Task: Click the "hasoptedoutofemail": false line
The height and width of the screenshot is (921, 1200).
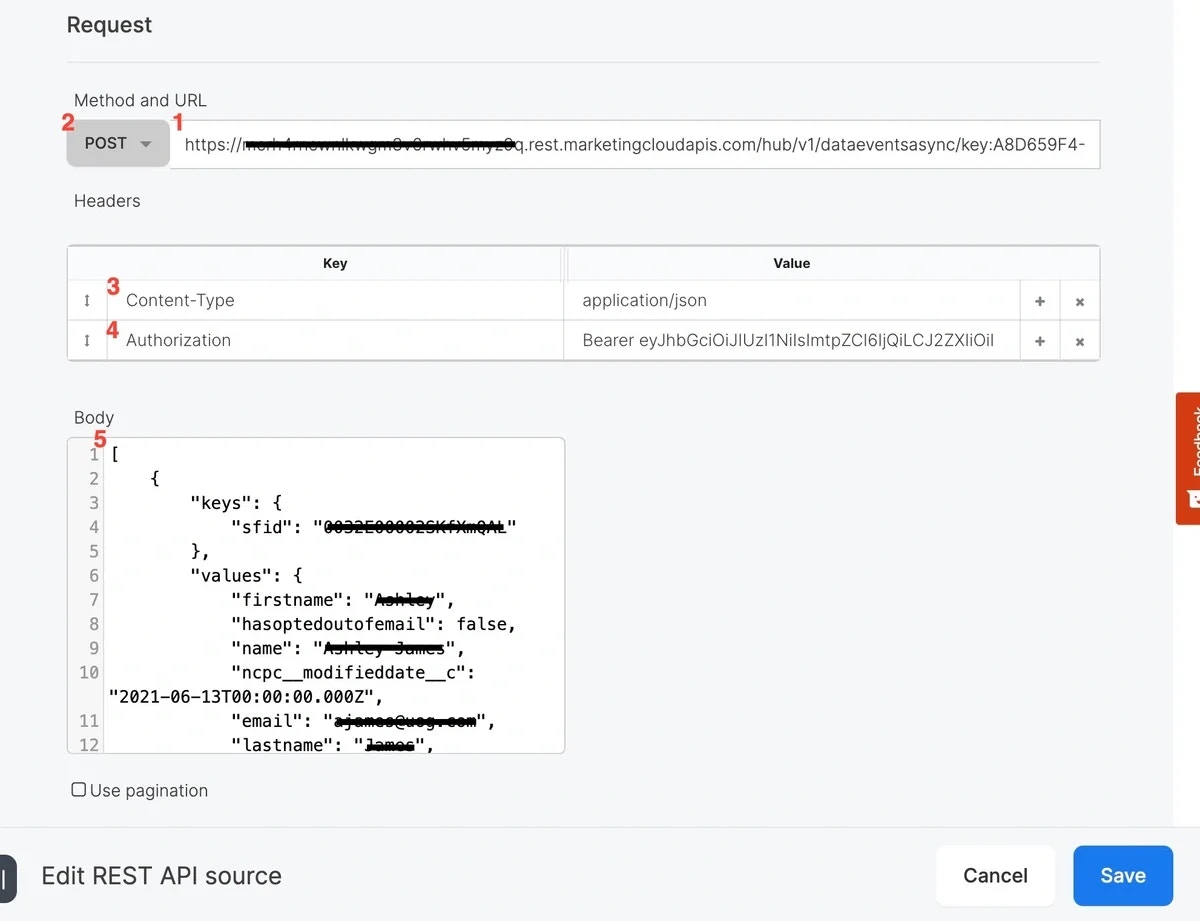Action: click(x=373, y=624)
